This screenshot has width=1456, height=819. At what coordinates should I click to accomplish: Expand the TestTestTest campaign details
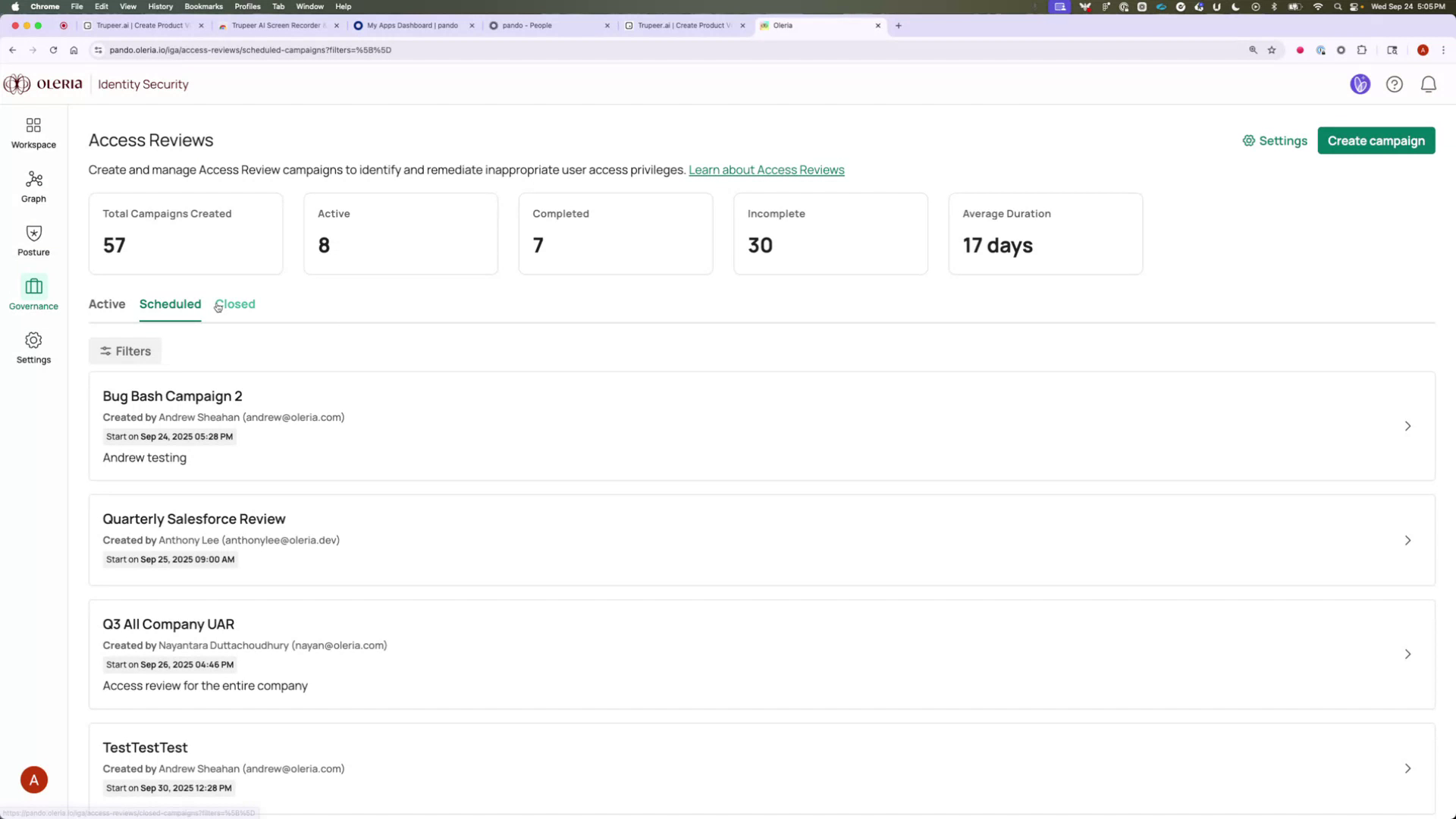pyautogui.click(x=1407, y=767)
